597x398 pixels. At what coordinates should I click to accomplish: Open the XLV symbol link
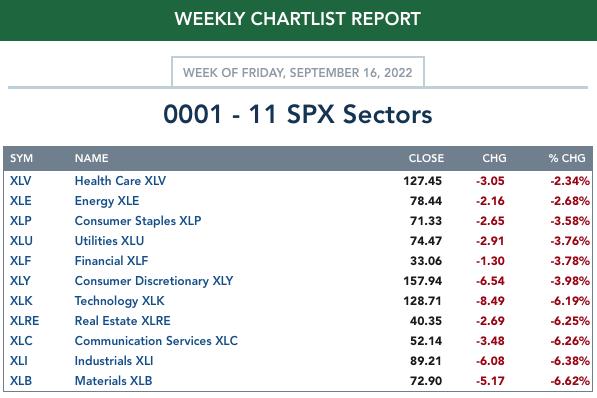[21, 181]
